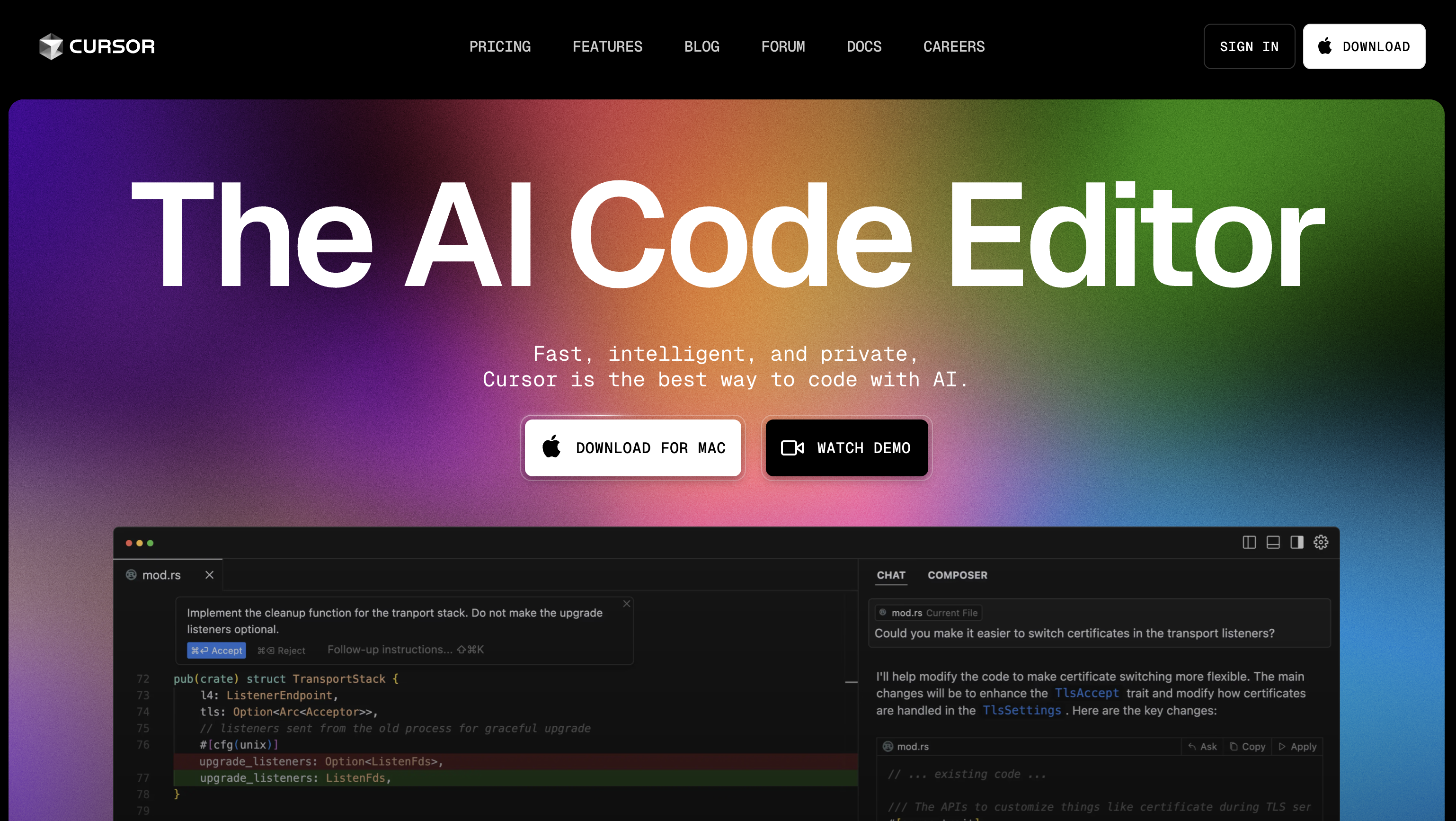Open the editor settings gear
The height and width of the screenshot is (821, 1456).
(1321, 542)
